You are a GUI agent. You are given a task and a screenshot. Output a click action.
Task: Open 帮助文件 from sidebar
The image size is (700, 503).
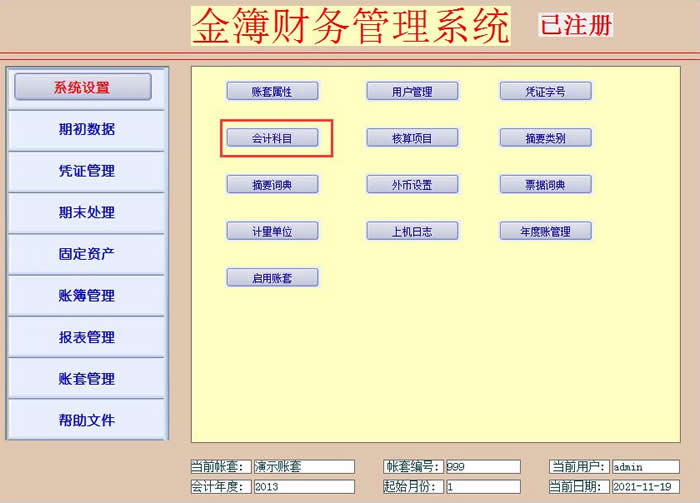pyautogui.click(x=87, y=420)
